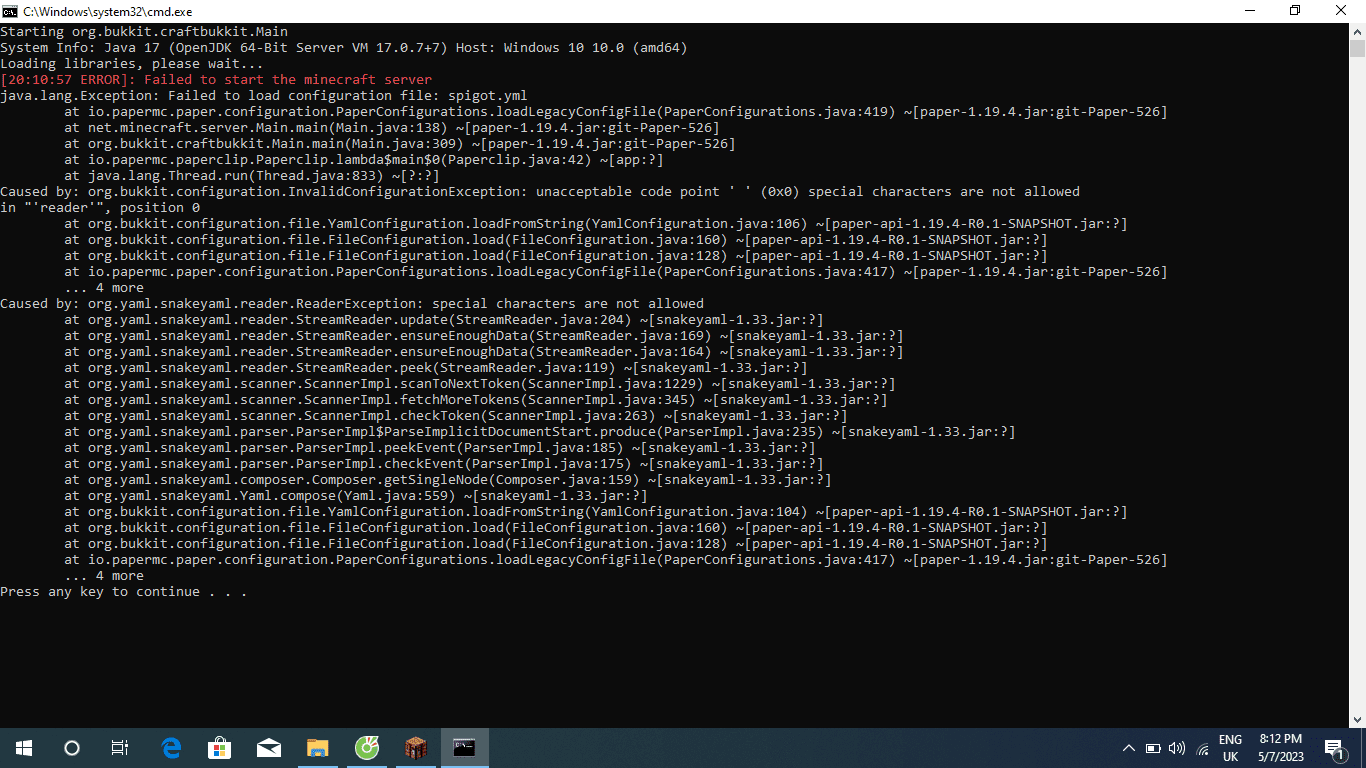Click the "loadFromString(YamlConfiguration.java:104)" line

tap(596, 512)
